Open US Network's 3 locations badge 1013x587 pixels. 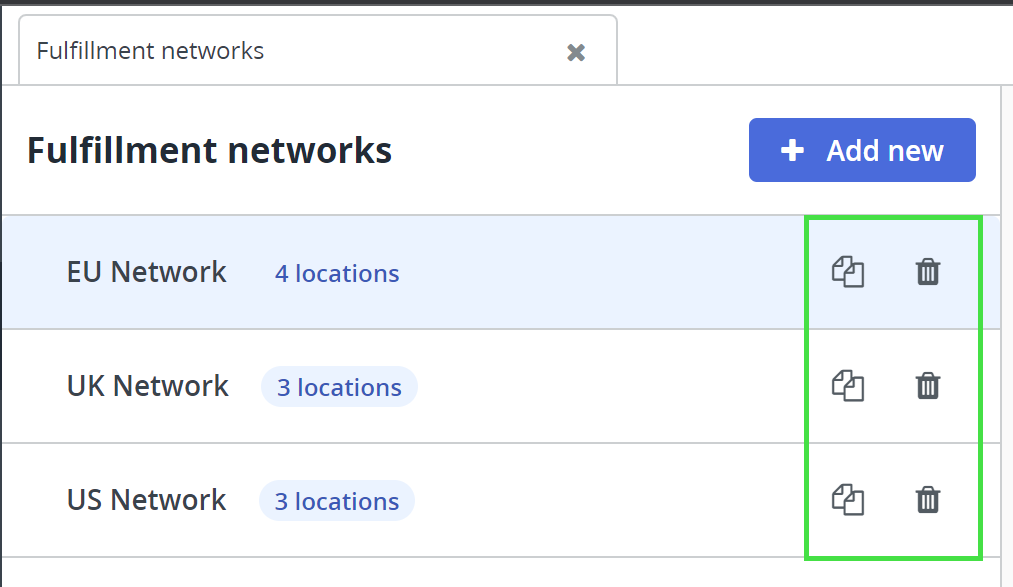point(337,501)
